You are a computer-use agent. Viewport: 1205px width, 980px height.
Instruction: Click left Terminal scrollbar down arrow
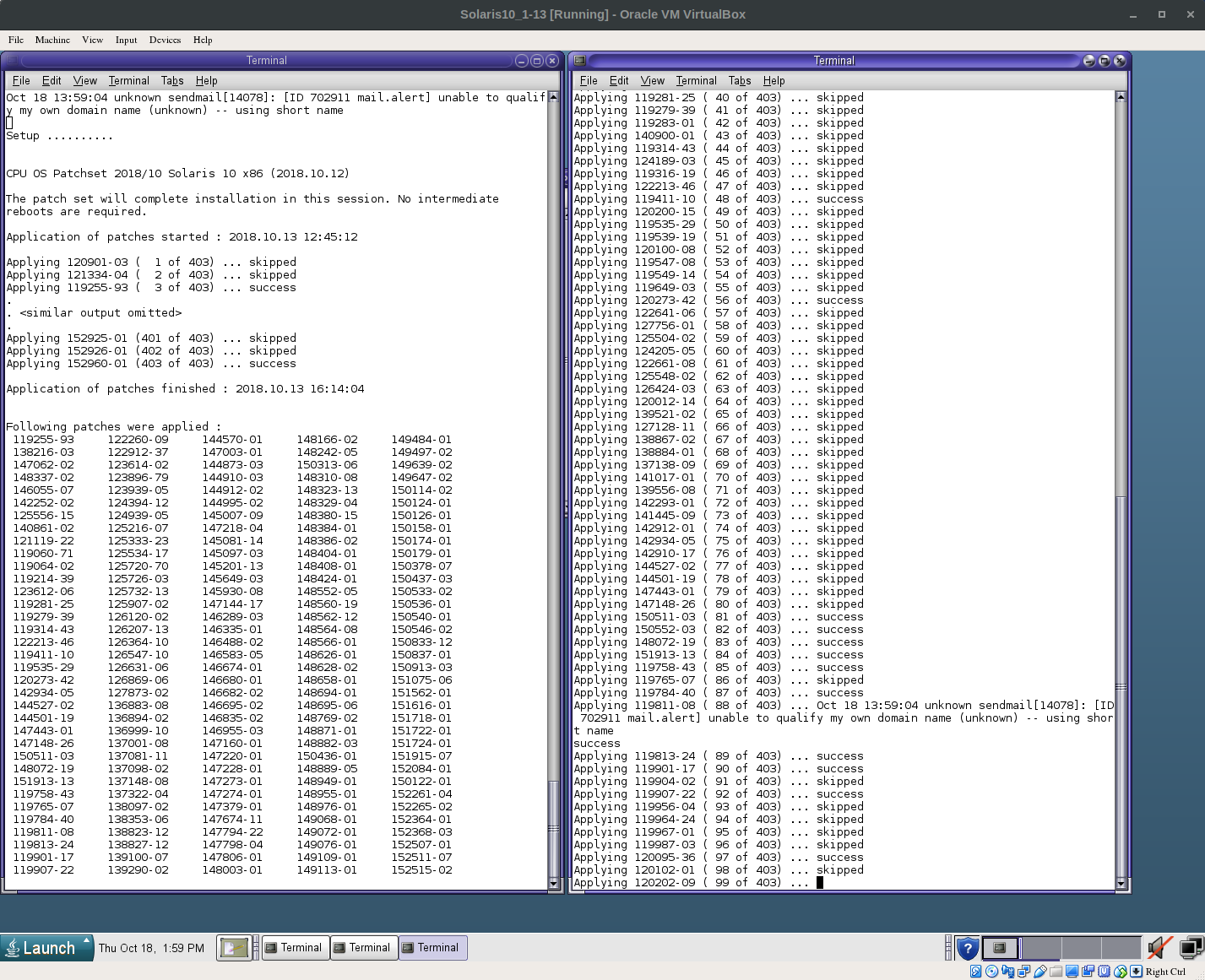click(x=554, y=884)
